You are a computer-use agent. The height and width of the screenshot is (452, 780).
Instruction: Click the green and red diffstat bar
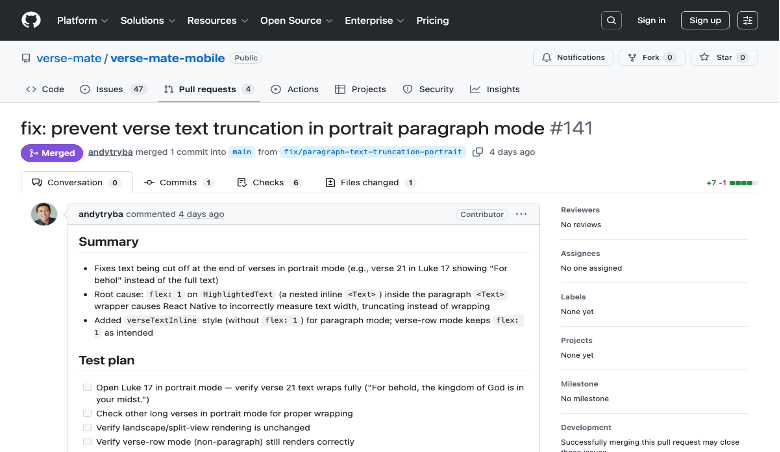[x=742, y=183]
